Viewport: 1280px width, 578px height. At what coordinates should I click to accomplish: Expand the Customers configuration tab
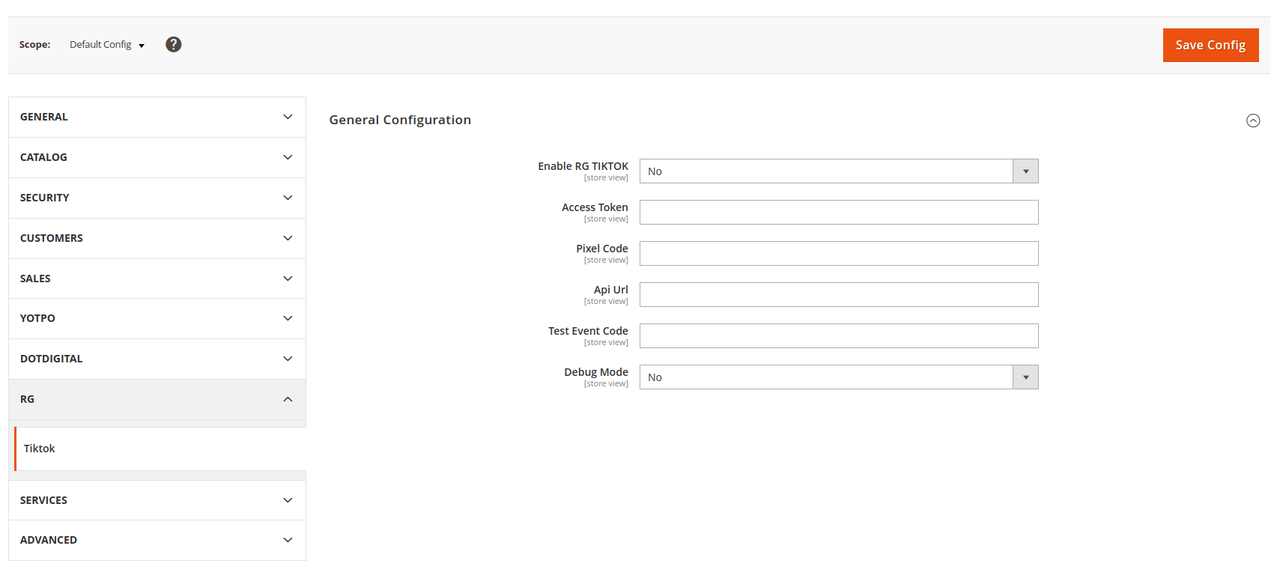tap(157, 238)
